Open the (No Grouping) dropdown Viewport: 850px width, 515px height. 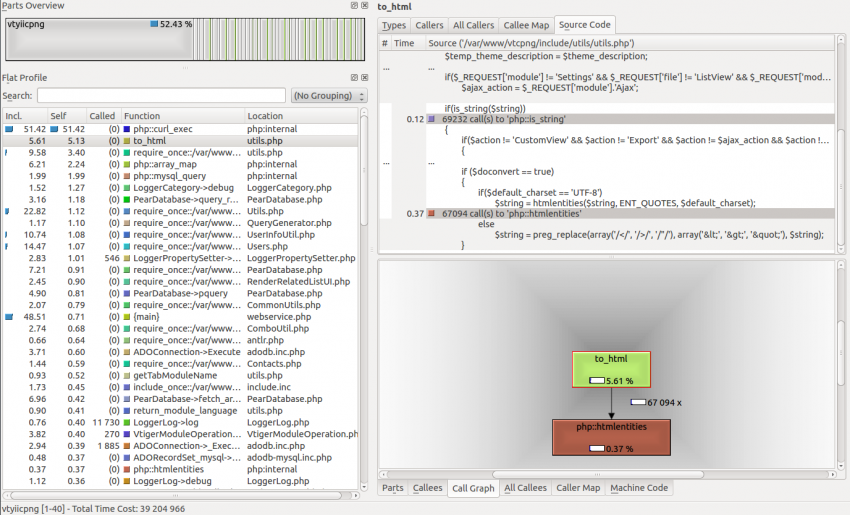click(x=328, y=96)
